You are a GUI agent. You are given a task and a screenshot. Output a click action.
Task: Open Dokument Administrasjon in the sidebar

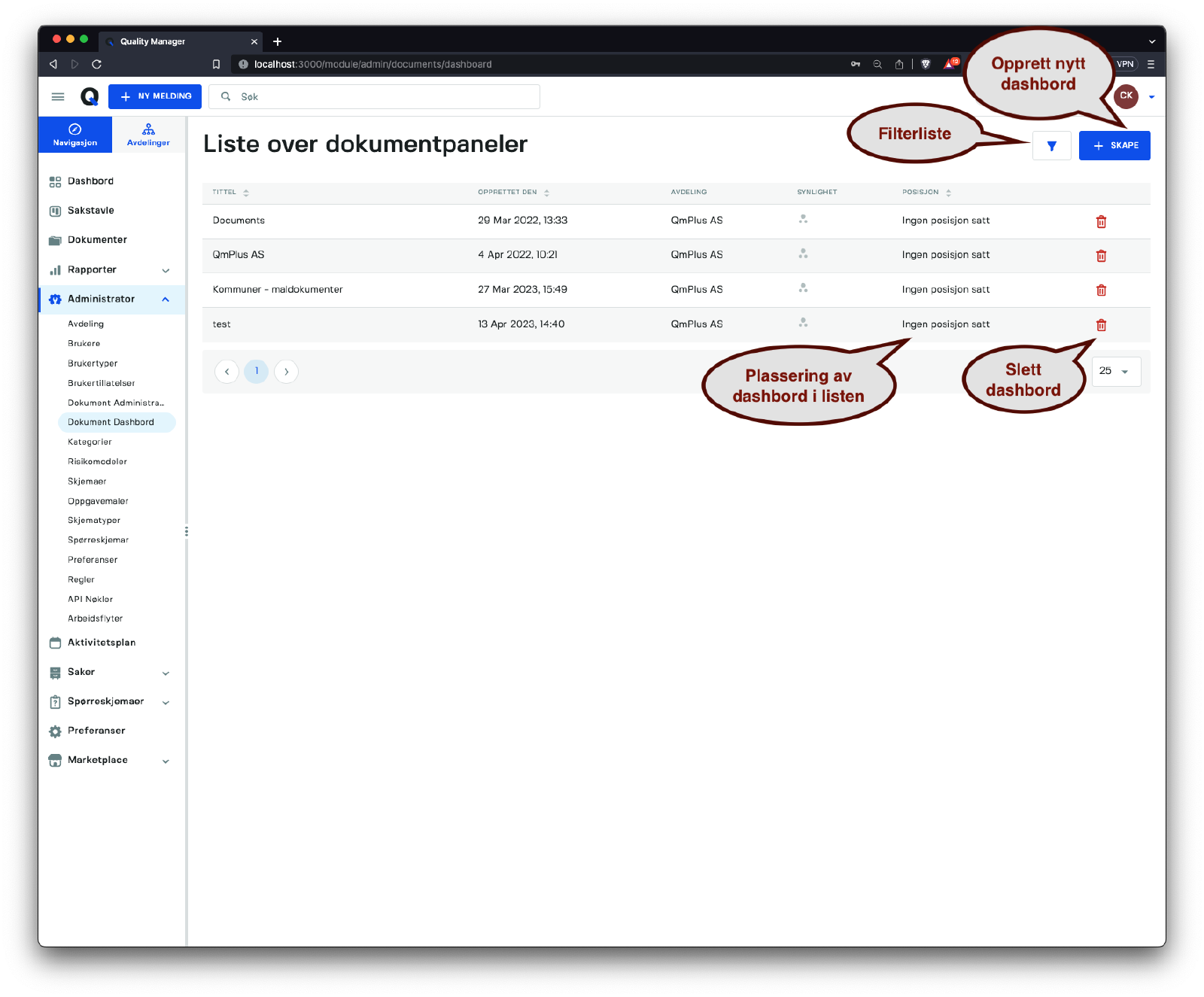115,403
